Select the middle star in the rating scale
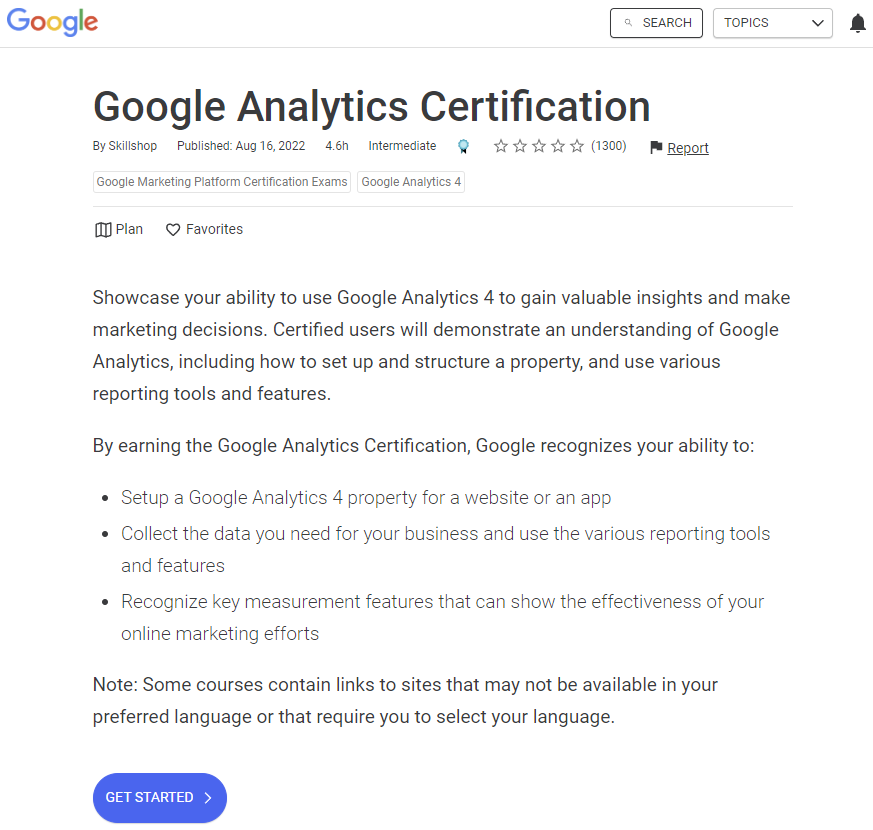Screen dimensions: 873x830 [537, 145]
